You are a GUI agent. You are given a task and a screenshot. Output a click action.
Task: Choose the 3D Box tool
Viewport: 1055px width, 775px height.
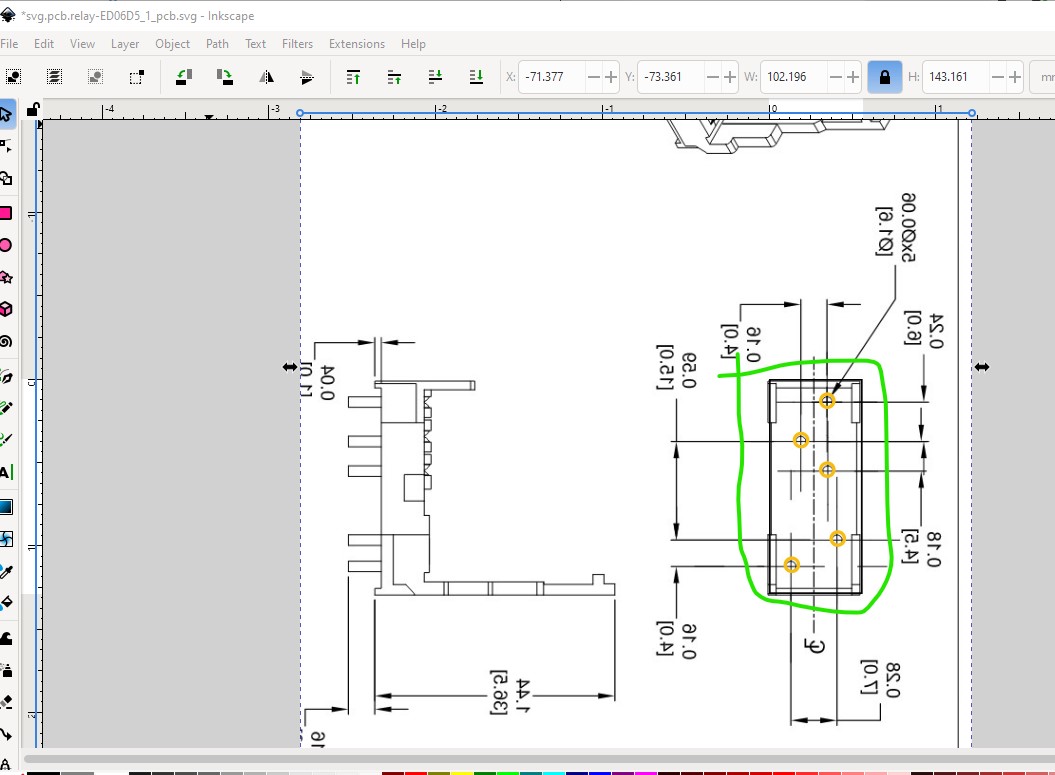[x=6, y=309]
